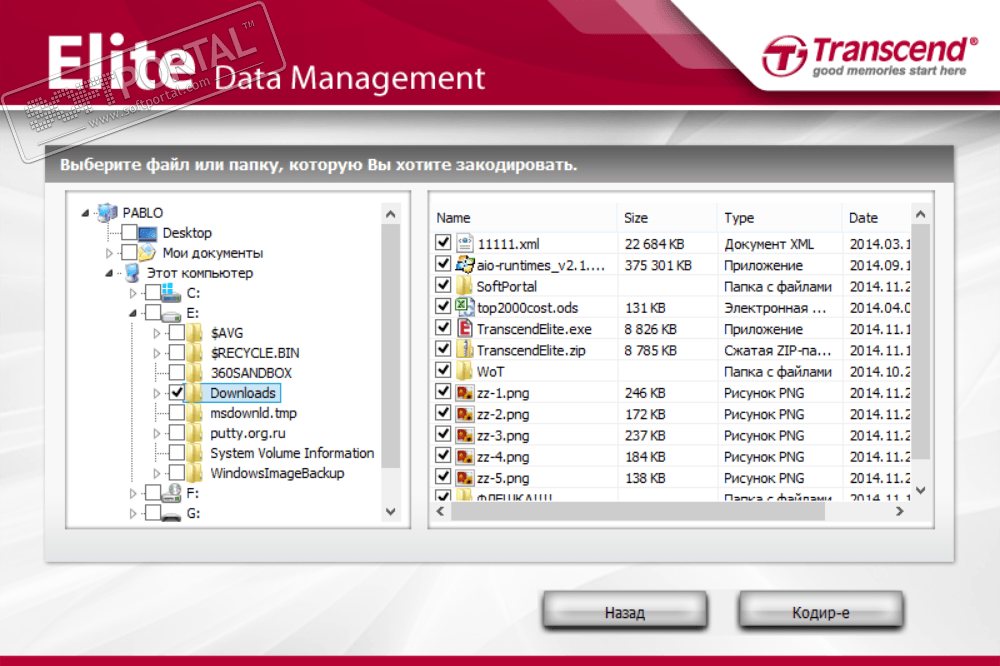The image size is (1000, 666).
Task: Click the Desktop monitor icon
Action: 147,233
